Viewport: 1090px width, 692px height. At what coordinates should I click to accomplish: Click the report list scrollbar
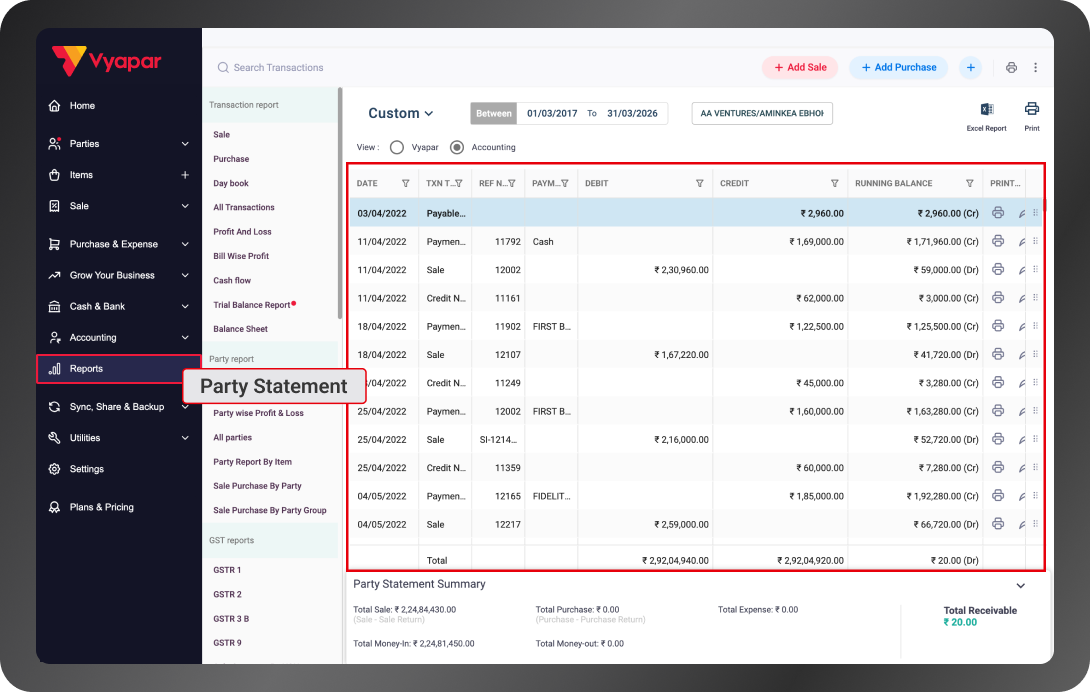340,203
